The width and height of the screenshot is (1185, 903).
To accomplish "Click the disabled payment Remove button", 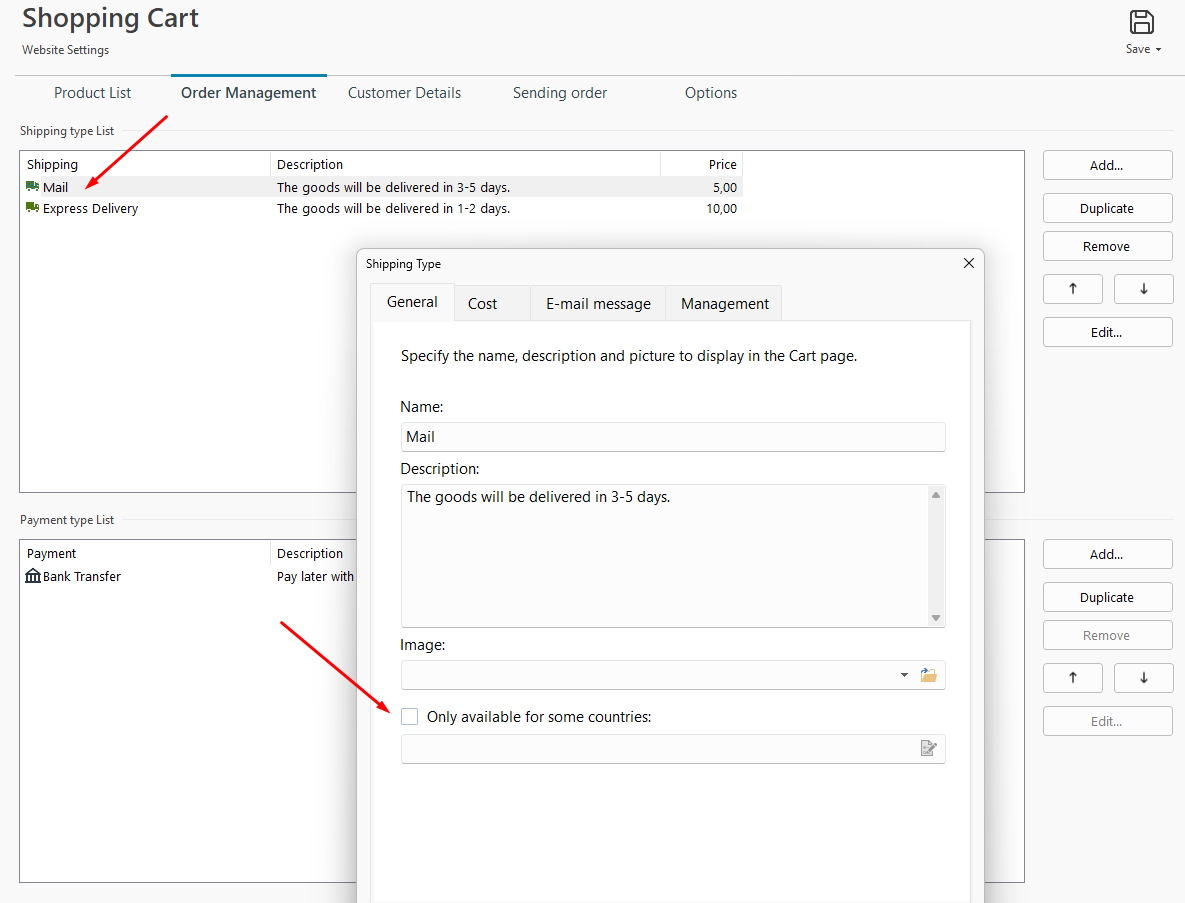I will (1107, 636).
